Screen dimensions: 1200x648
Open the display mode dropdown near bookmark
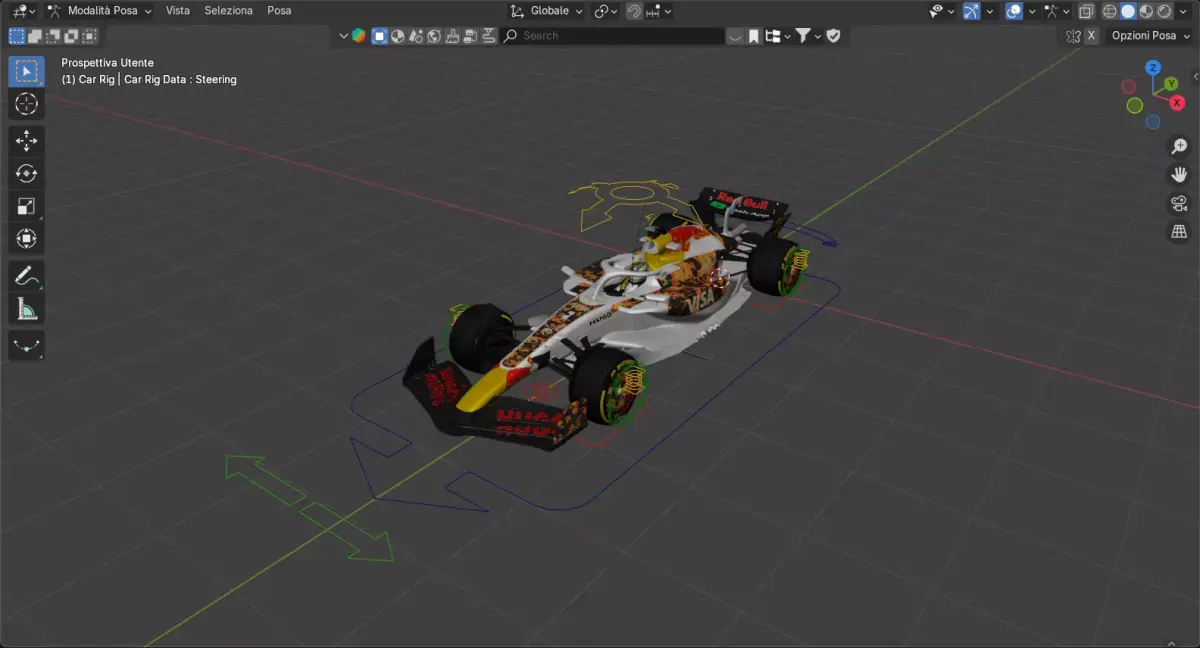coord(777,36)
